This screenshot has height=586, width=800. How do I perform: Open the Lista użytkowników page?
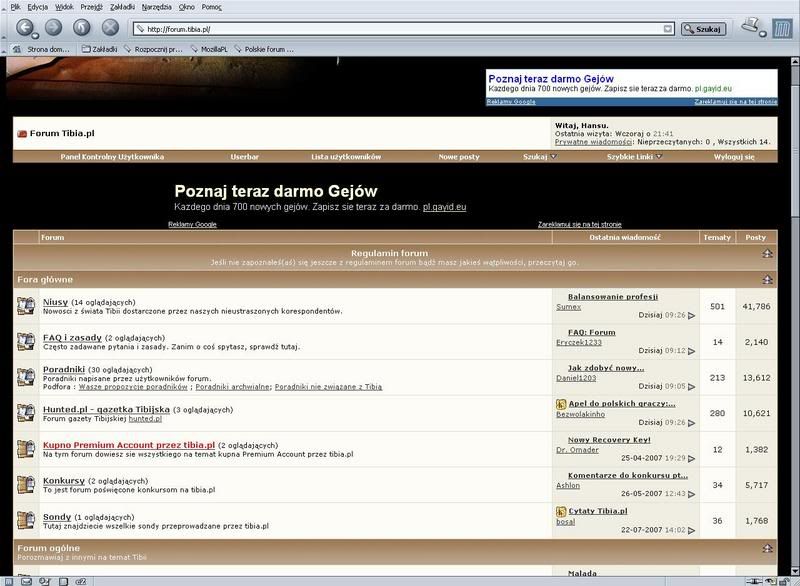click(x=346, y=157)
